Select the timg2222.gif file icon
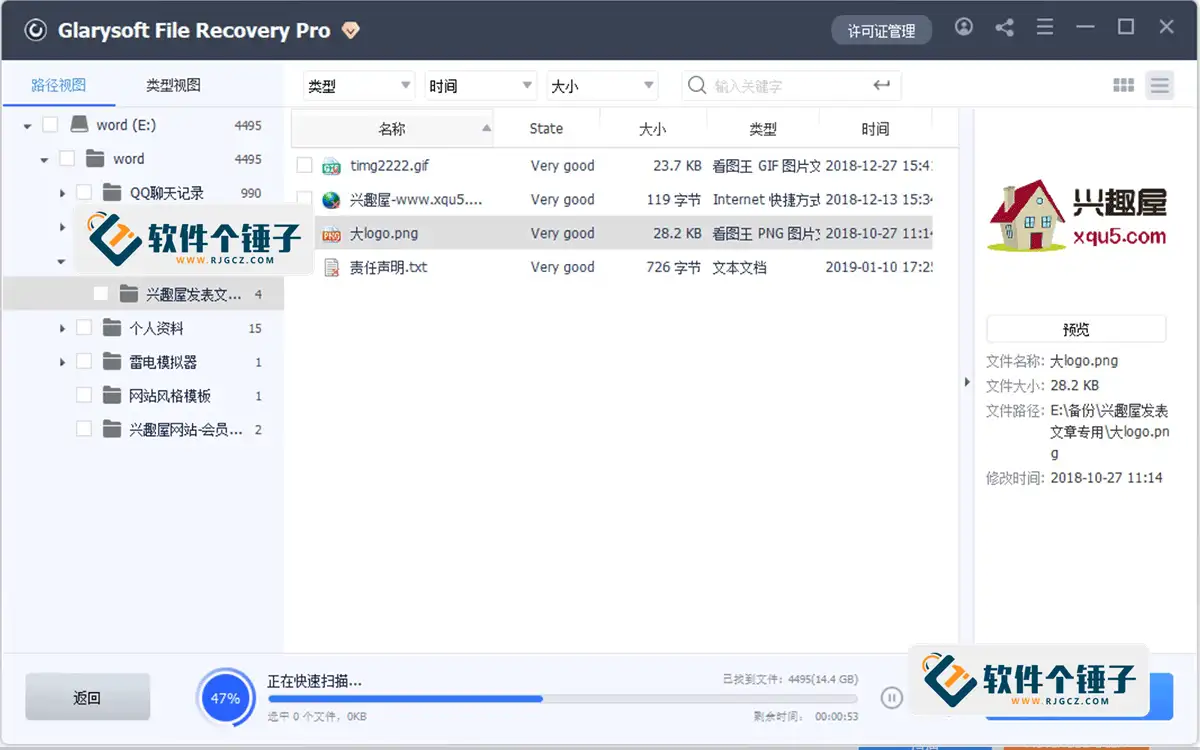The image size is (1200, 750). (331, 165)
